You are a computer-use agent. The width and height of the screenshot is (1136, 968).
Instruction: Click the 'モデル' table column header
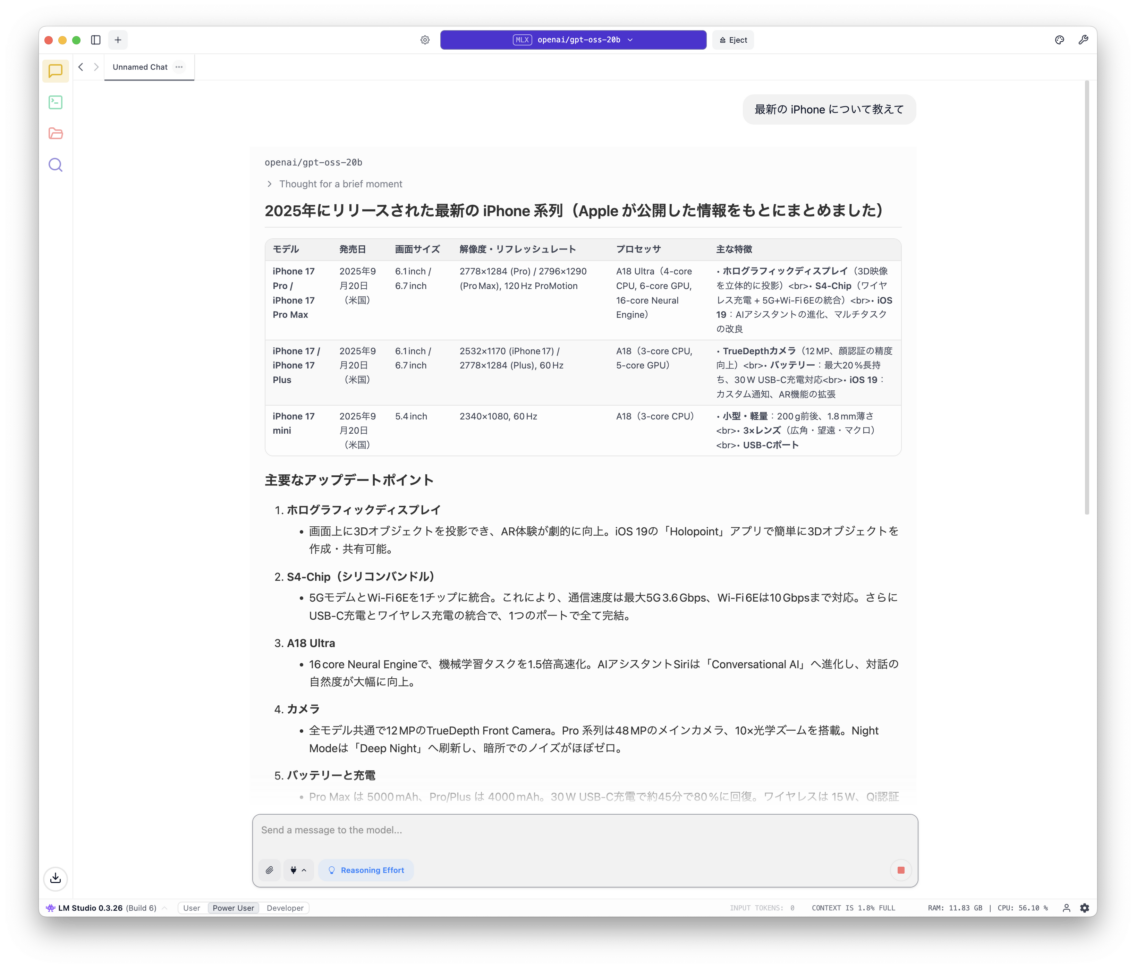pyautogui.click(x=285, y=249)
